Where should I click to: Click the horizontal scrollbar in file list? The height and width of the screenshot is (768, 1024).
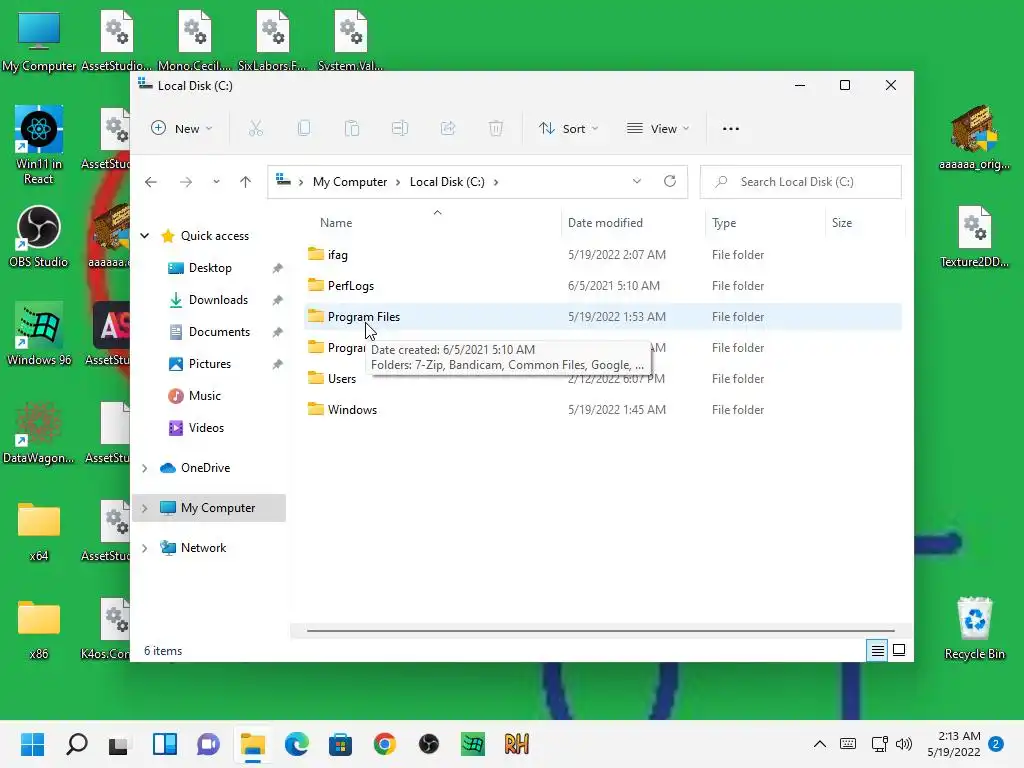[x=600, y=631]
